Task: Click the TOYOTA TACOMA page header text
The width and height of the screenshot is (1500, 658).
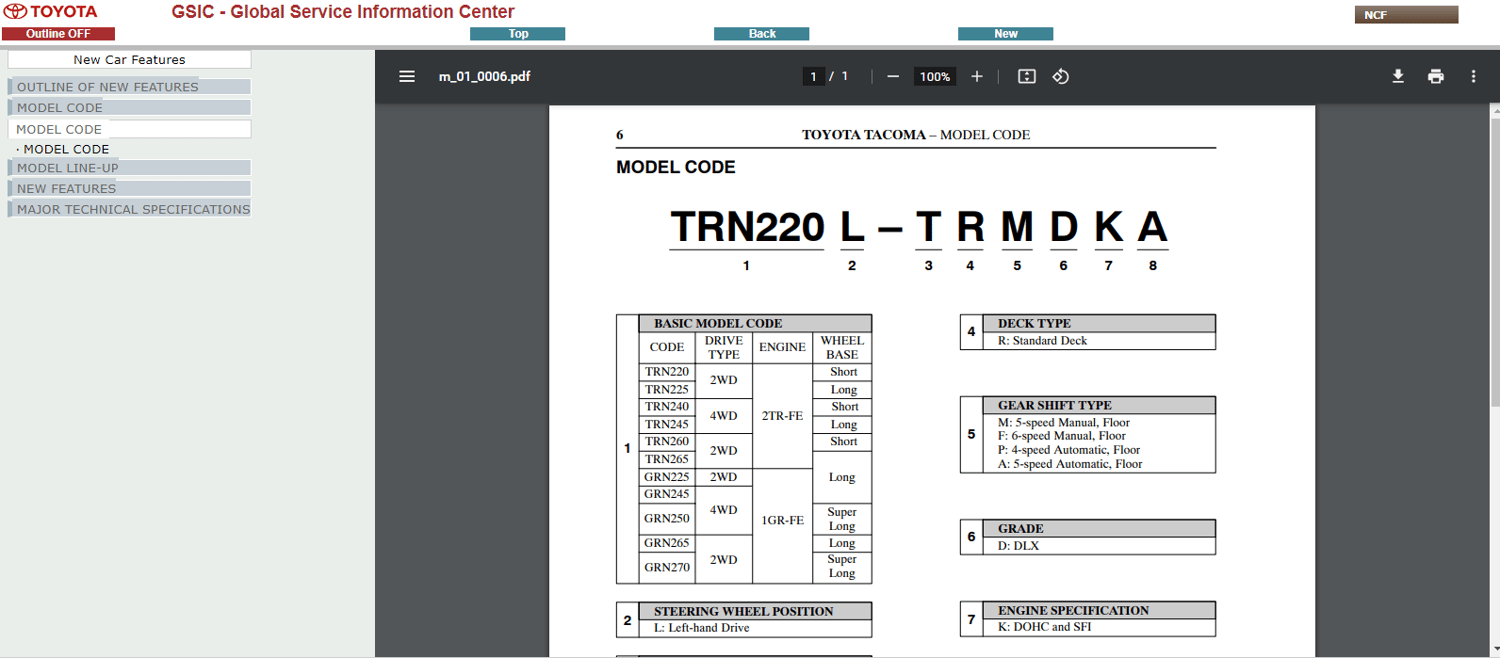Action: coord(916,135)
